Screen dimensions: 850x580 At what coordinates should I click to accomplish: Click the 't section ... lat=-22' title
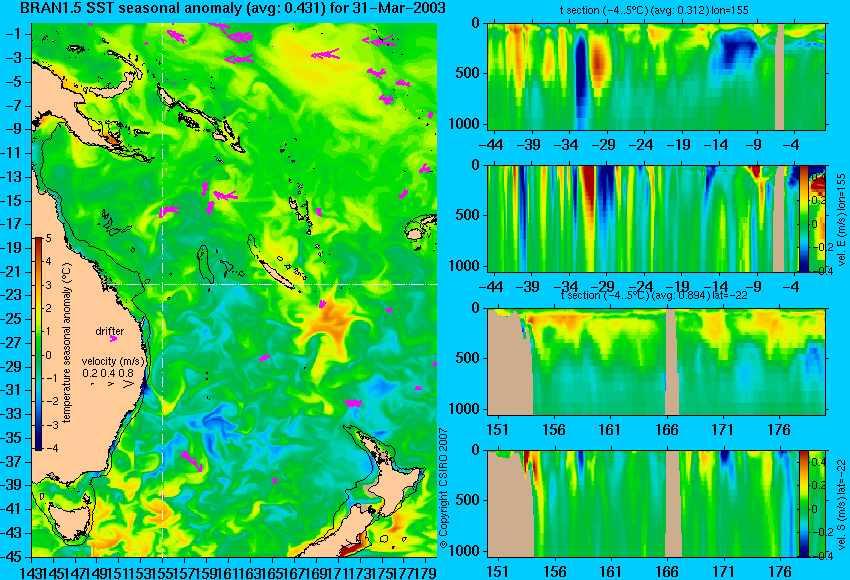point(656,295)
